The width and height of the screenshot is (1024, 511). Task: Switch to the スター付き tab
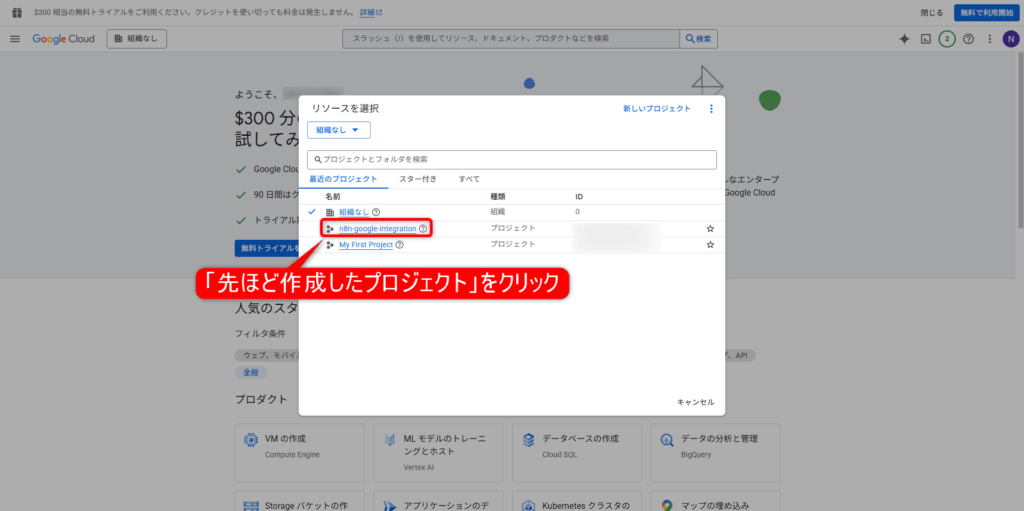click(417, 179)
